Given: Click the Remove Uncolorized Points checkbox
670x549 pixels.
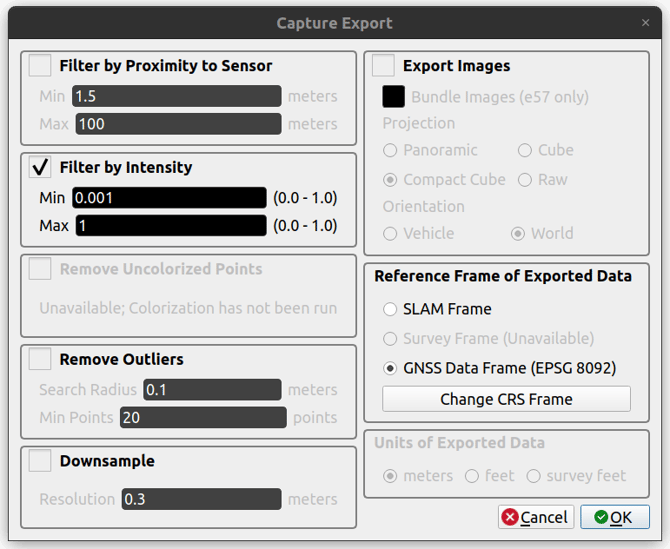Looking at the screenshot, I should [x=40, y=269].
